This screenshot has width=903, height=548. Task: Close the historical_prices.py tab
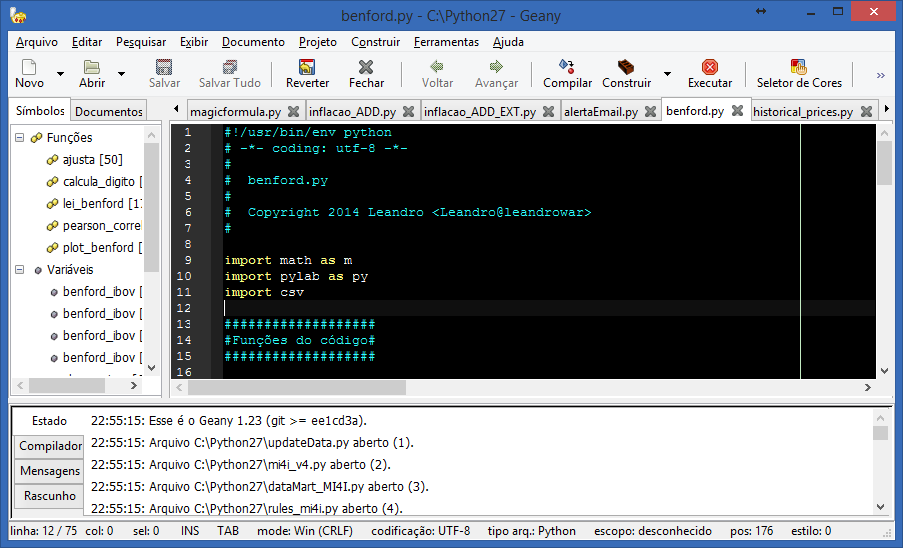(866, 112)
